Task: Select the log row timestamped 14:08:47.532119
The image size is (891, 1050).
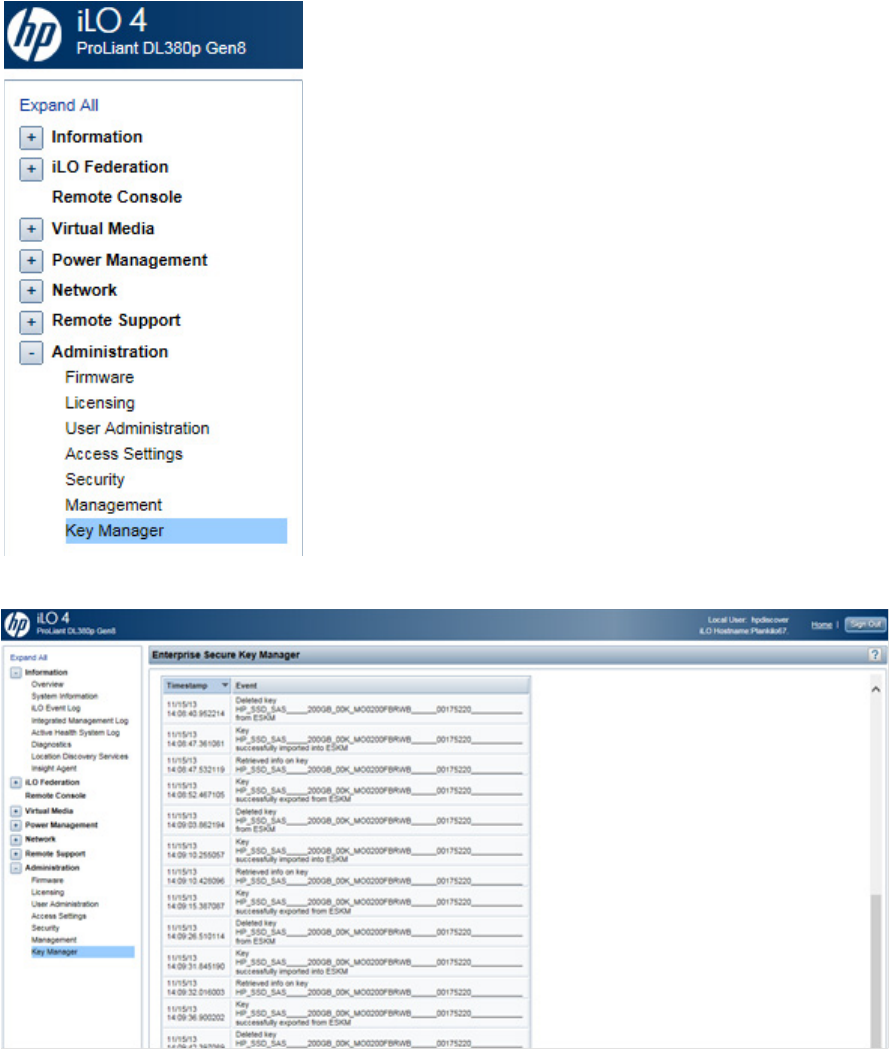Action: click(x=347, y=765)
